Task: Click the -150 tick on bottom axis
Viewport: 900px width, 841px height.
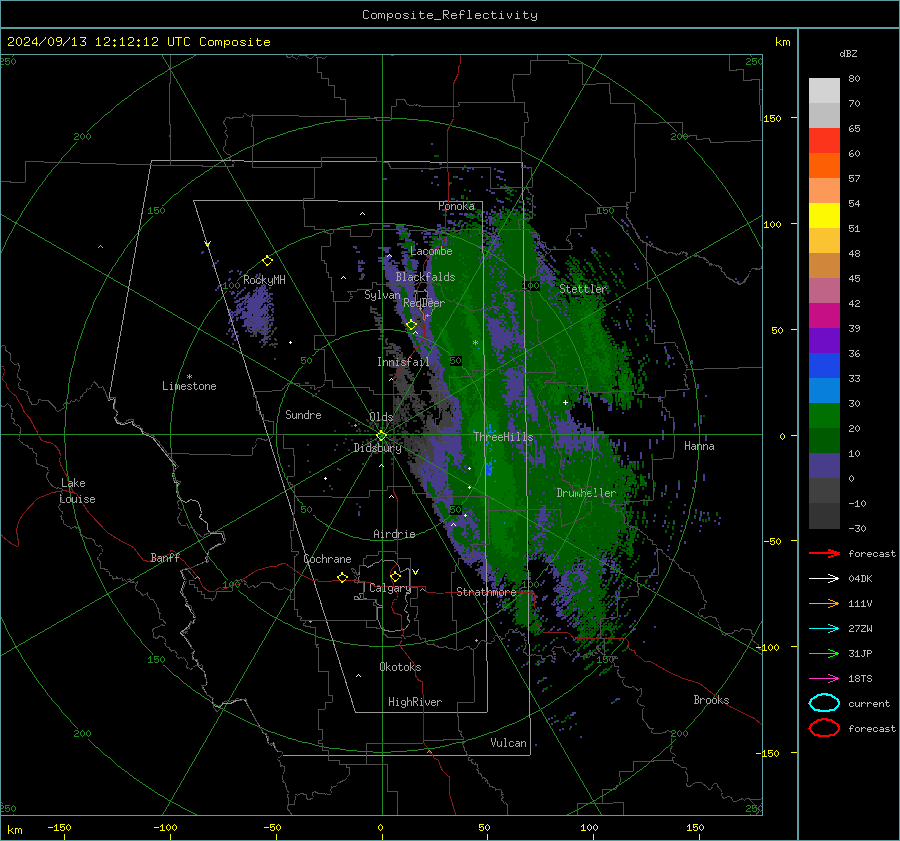Action: pos(59,827)
